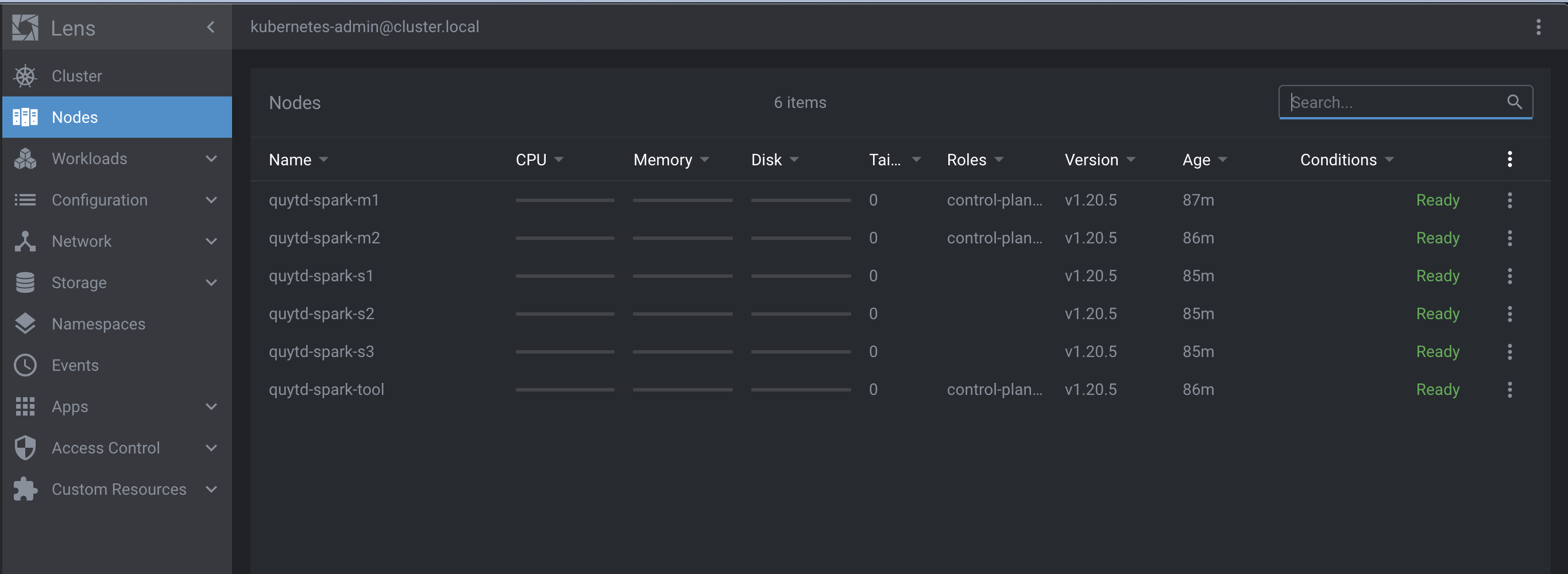Sort by CPU column arrow
Image resolution: width=1568 pixels, height=574 pixels.
559,160
